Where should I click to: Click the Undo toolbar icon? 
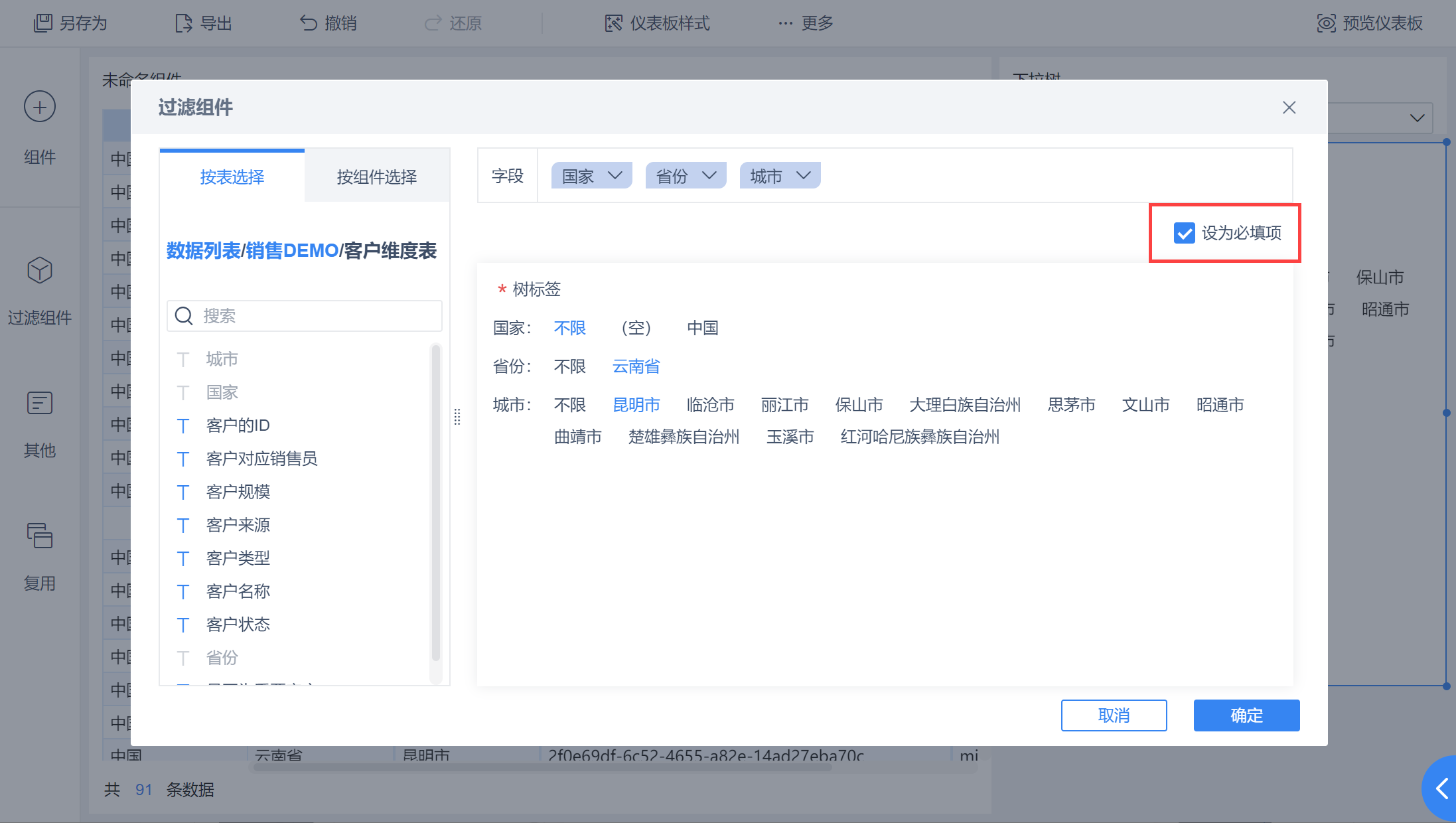[x=309, y=23]
